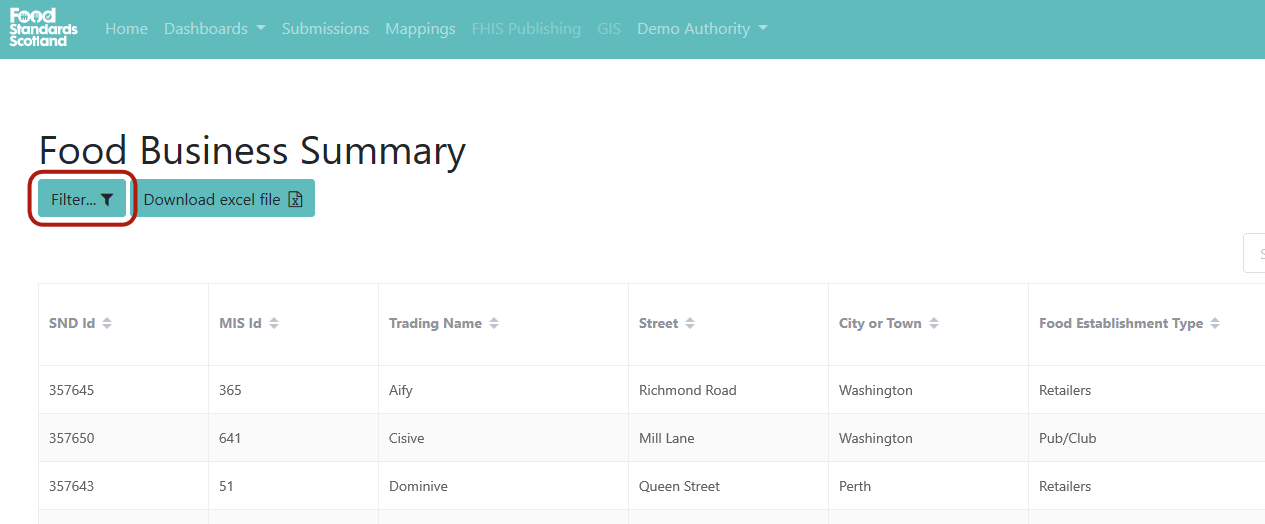This screenshot has width=1265, height=524.
Task: Open the Dashboards dropdown menu
Action: coord(215,29)
